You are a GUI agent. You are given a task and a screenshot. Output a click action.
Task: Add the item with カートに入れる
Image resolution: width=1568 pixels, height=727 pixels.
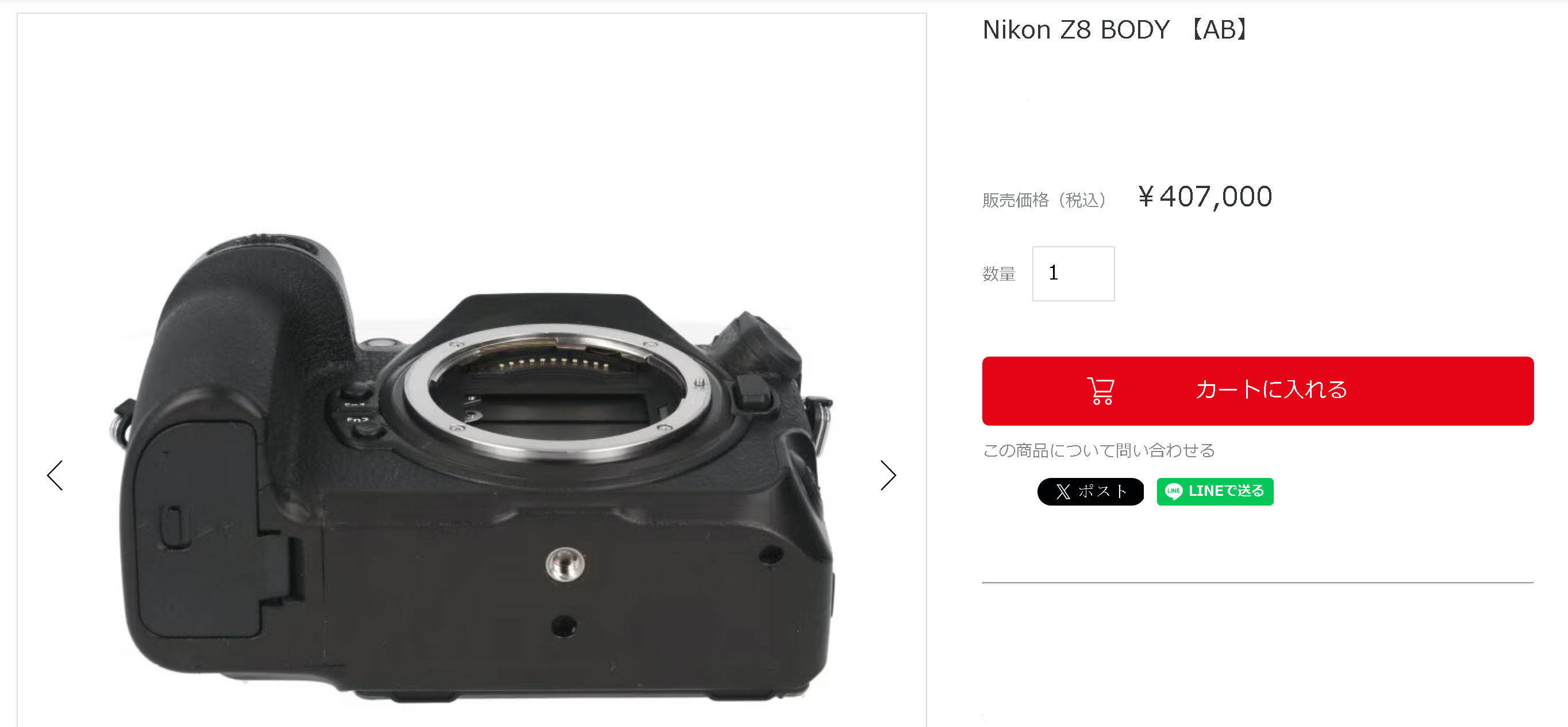click(1258, 391)
